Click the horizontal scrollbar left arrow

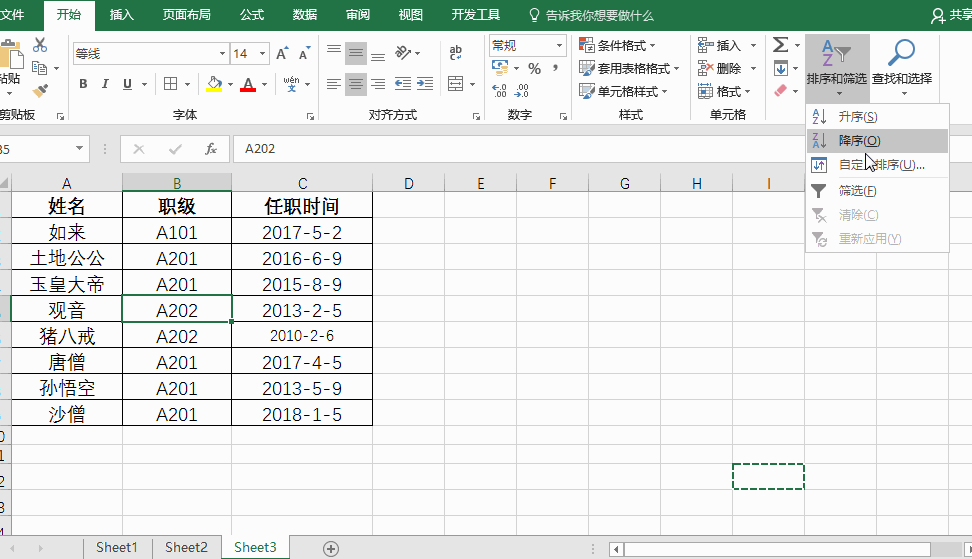pyautogui.click(x=616, y=549)
